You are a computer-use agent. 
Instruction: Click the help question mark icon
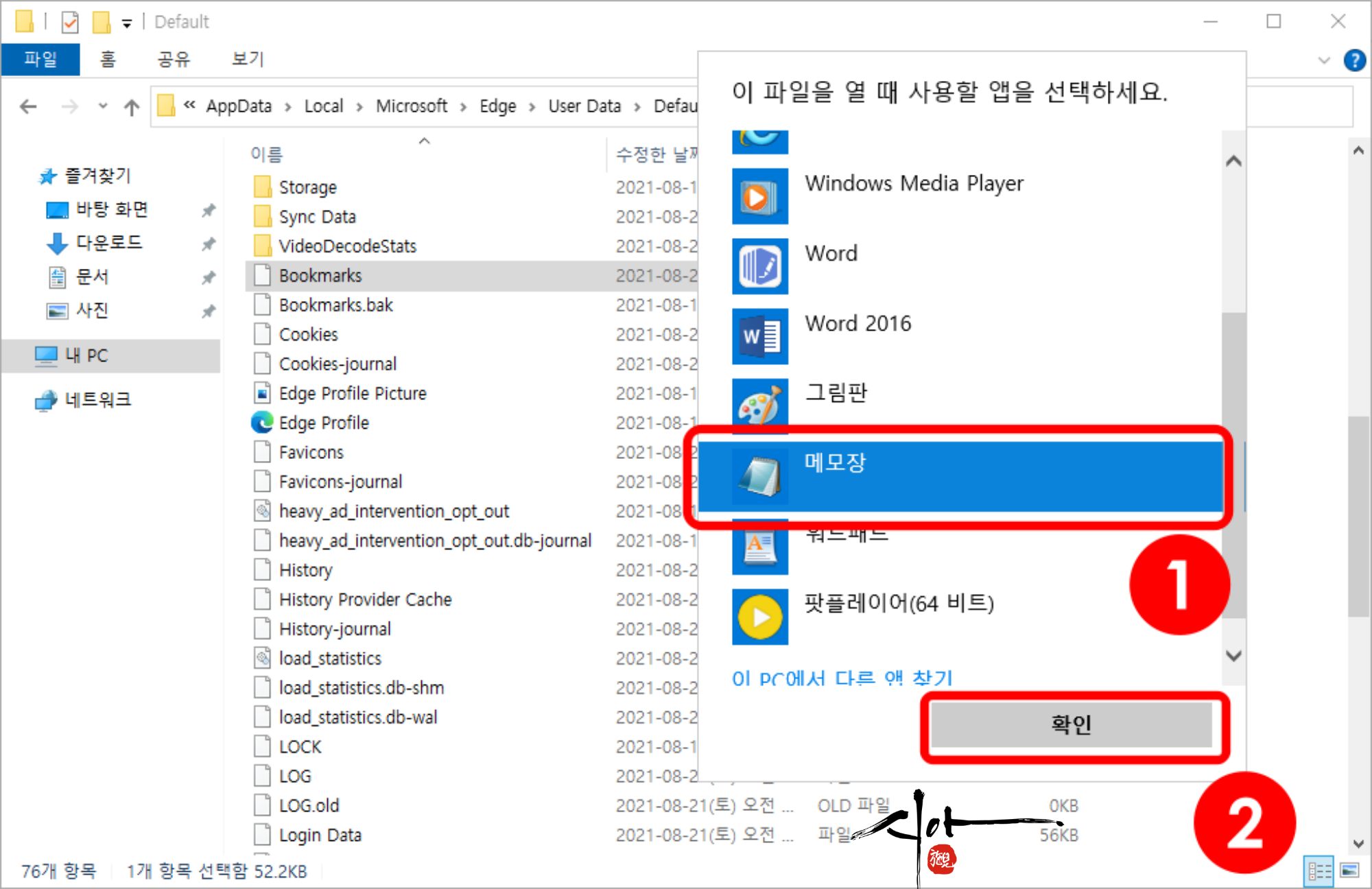coord(1354,60)
